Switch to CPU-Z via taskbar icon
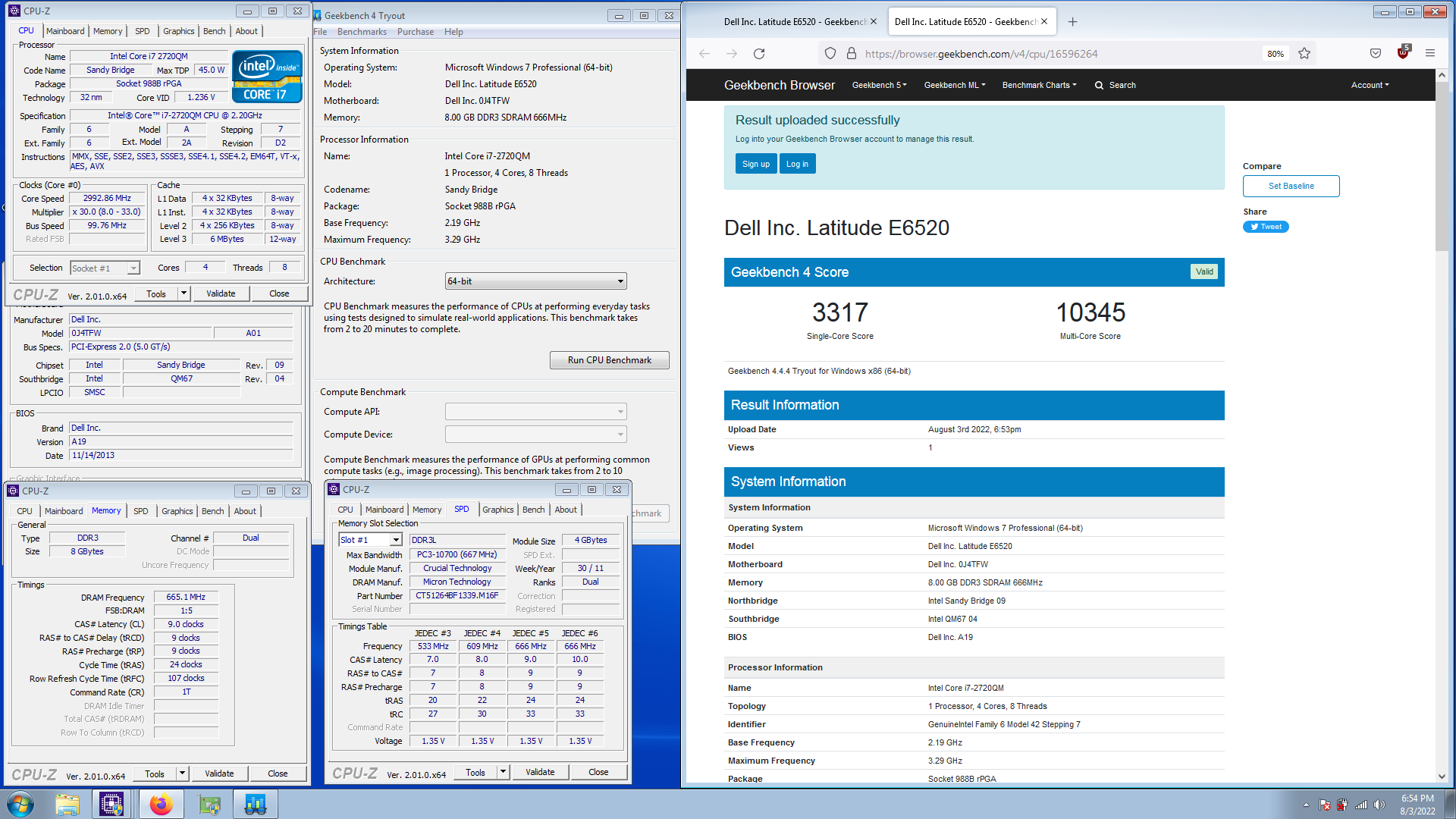Viewport: 1456px width, 819px height. click(x=112, y=804)
